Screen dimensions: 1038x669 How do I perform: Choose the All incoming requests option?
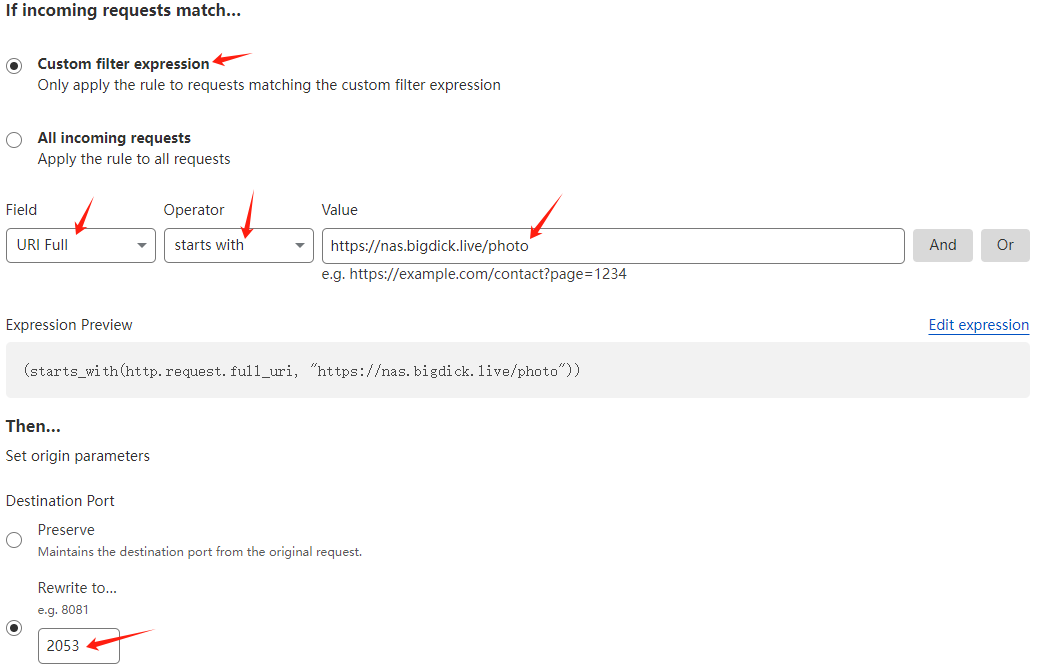pos(14,139)
